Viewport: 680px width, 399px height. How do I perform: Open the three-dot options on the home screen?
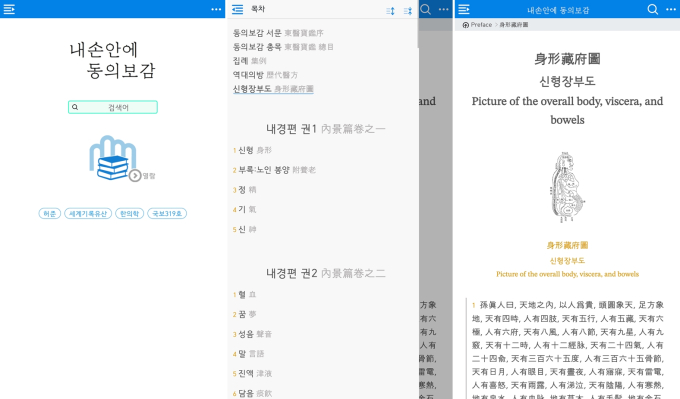point(216,9)
